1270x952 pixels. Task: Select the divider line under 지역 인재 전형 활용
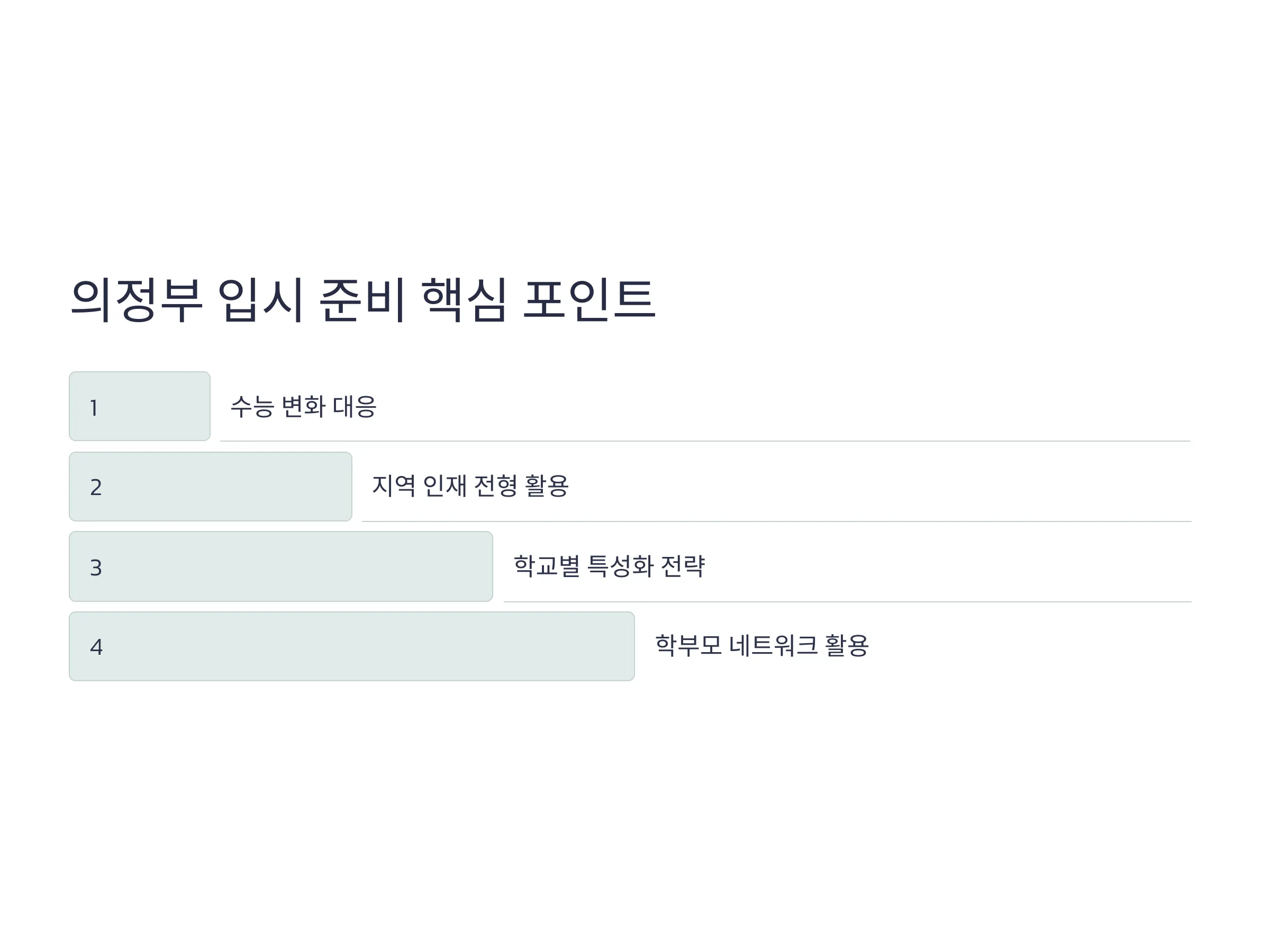(x=776, y=521)
